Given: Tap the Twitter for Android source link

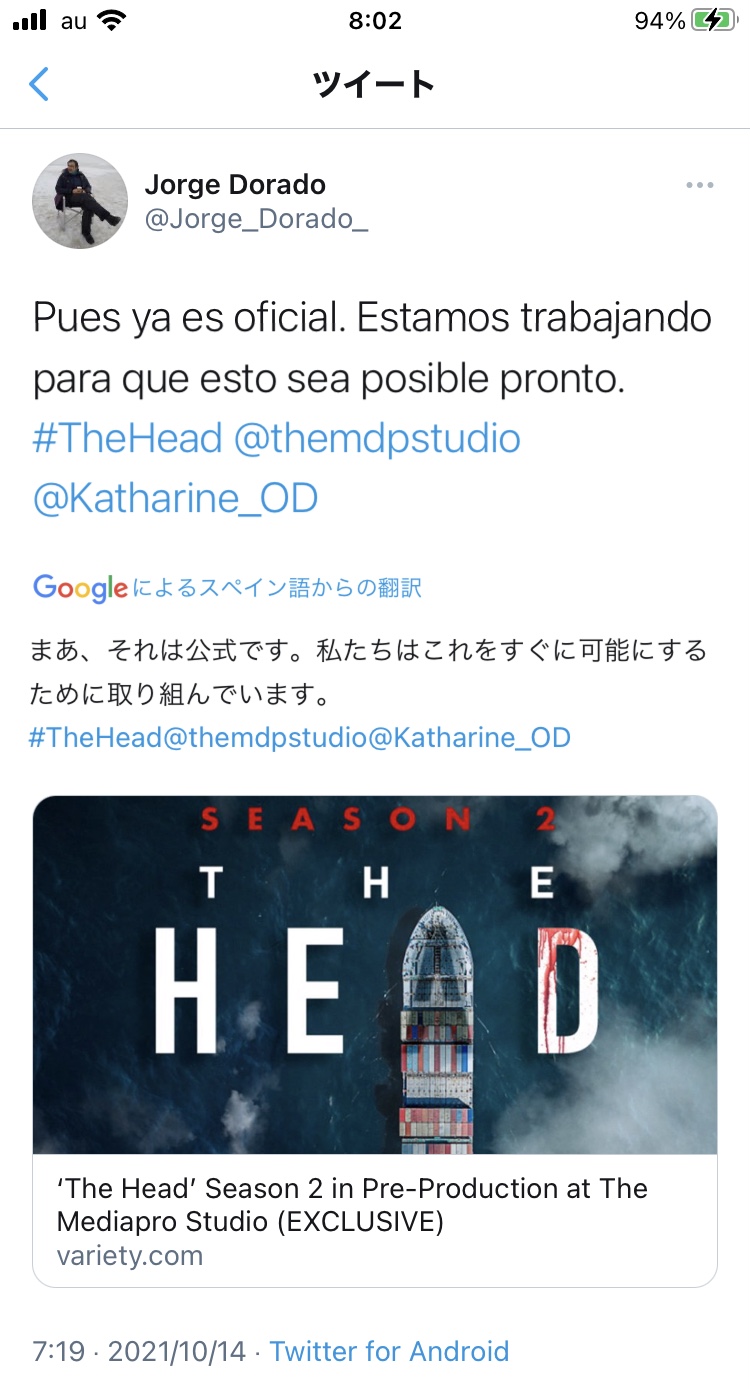Looking at the screenshot, I should coord(389,1351).
